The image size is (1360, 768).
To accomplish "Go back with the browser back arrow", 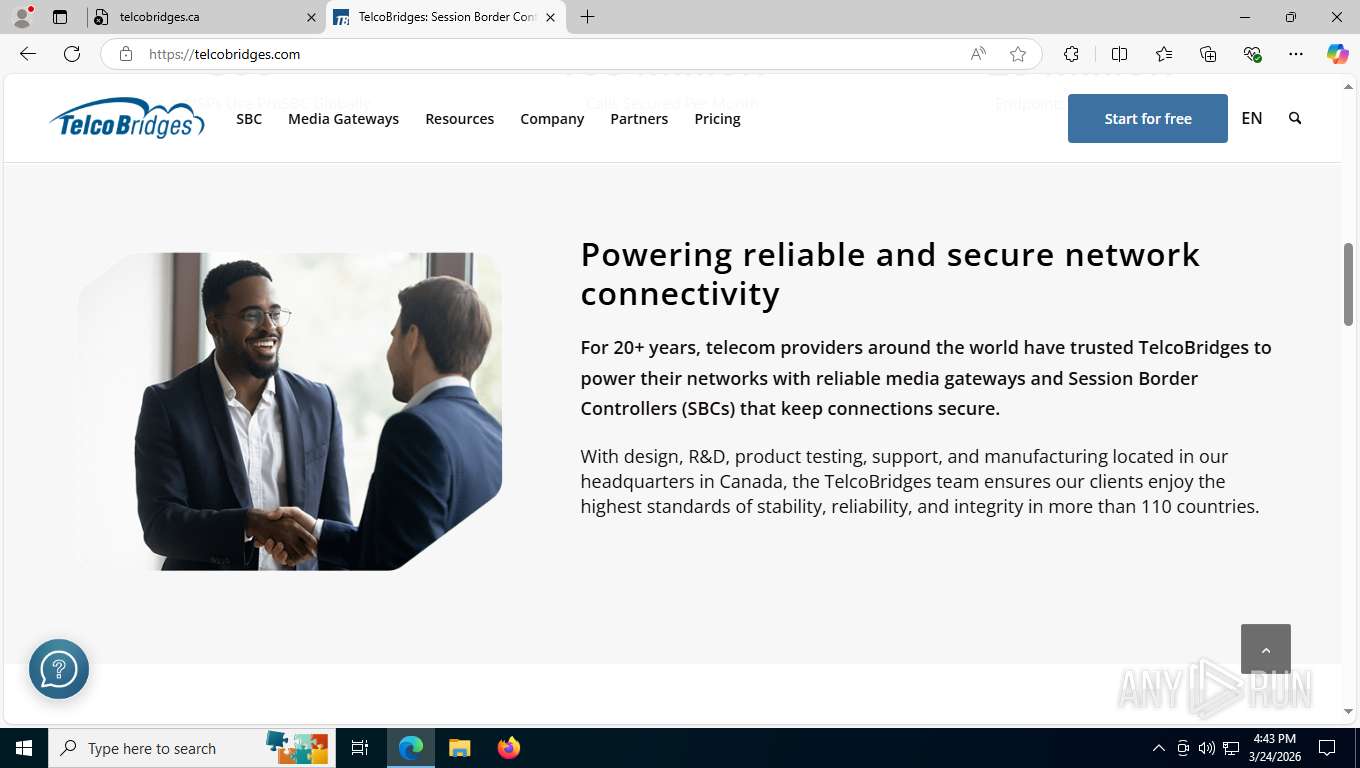I will (28, 54).
